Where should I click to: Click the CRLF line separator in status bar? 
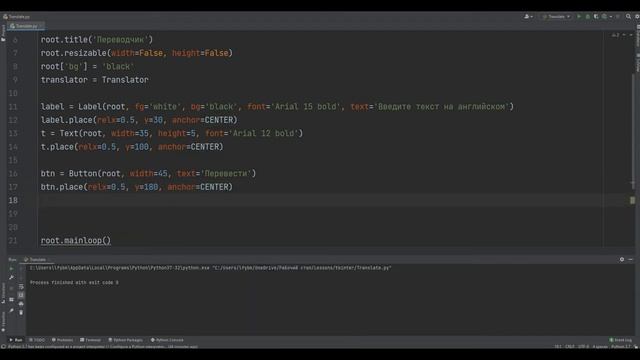click(x=570, y=347)
